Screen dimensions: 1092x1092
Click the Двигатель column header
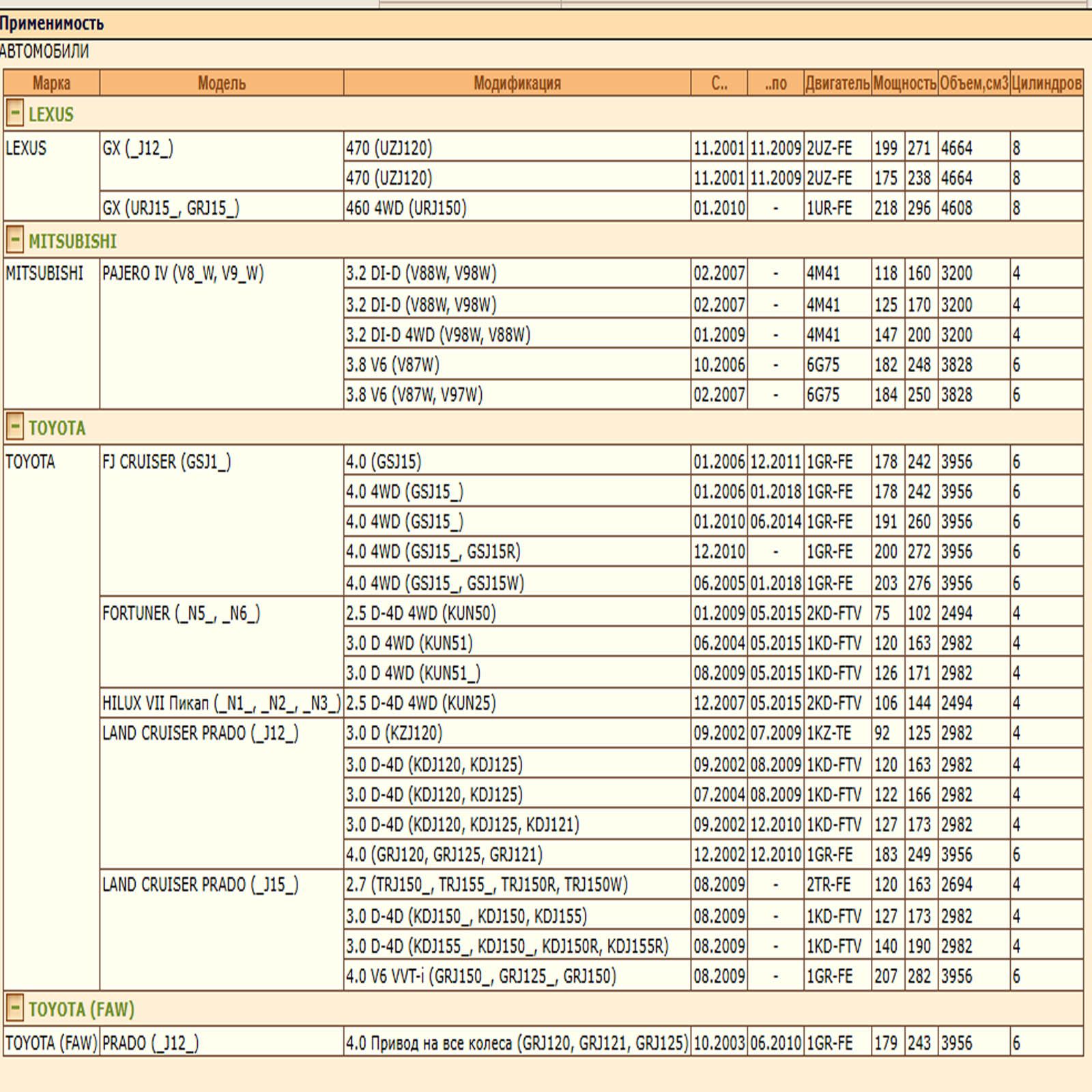pyautogui.click(x=837, y=83)
